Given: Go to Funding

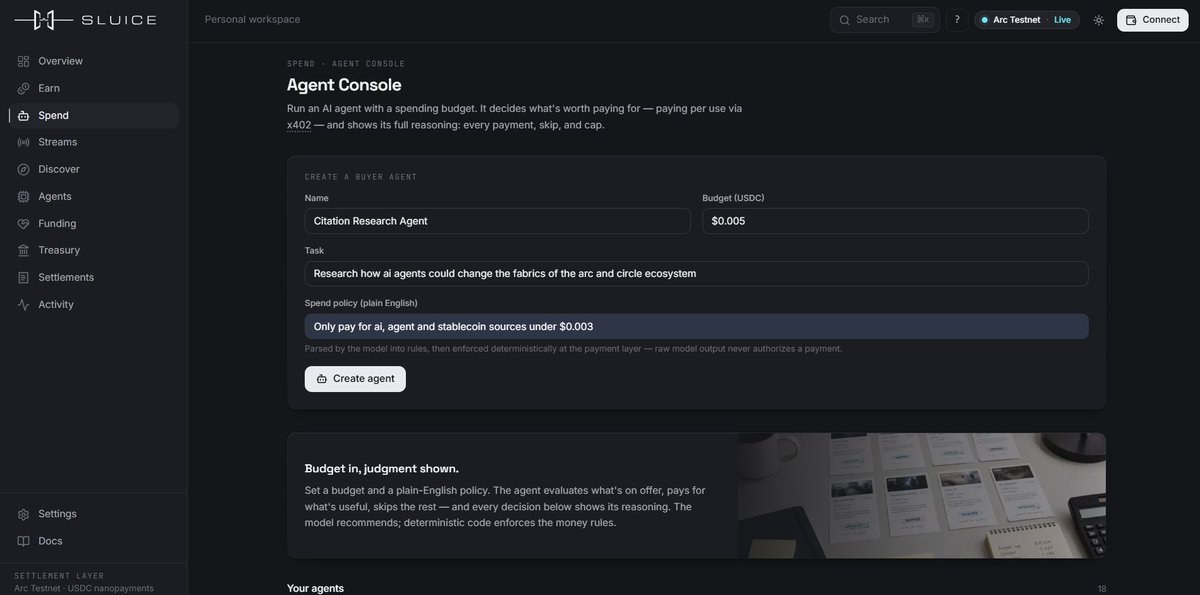Looking at the screenshot, I should point(94,223).
